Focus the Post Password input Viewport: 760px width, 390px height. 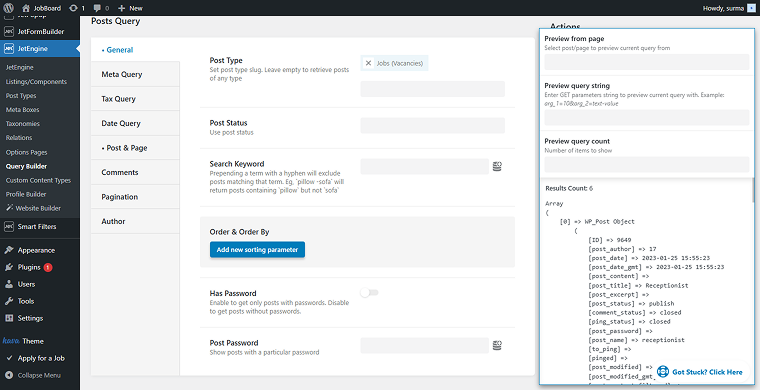click(x=425, y=345)
